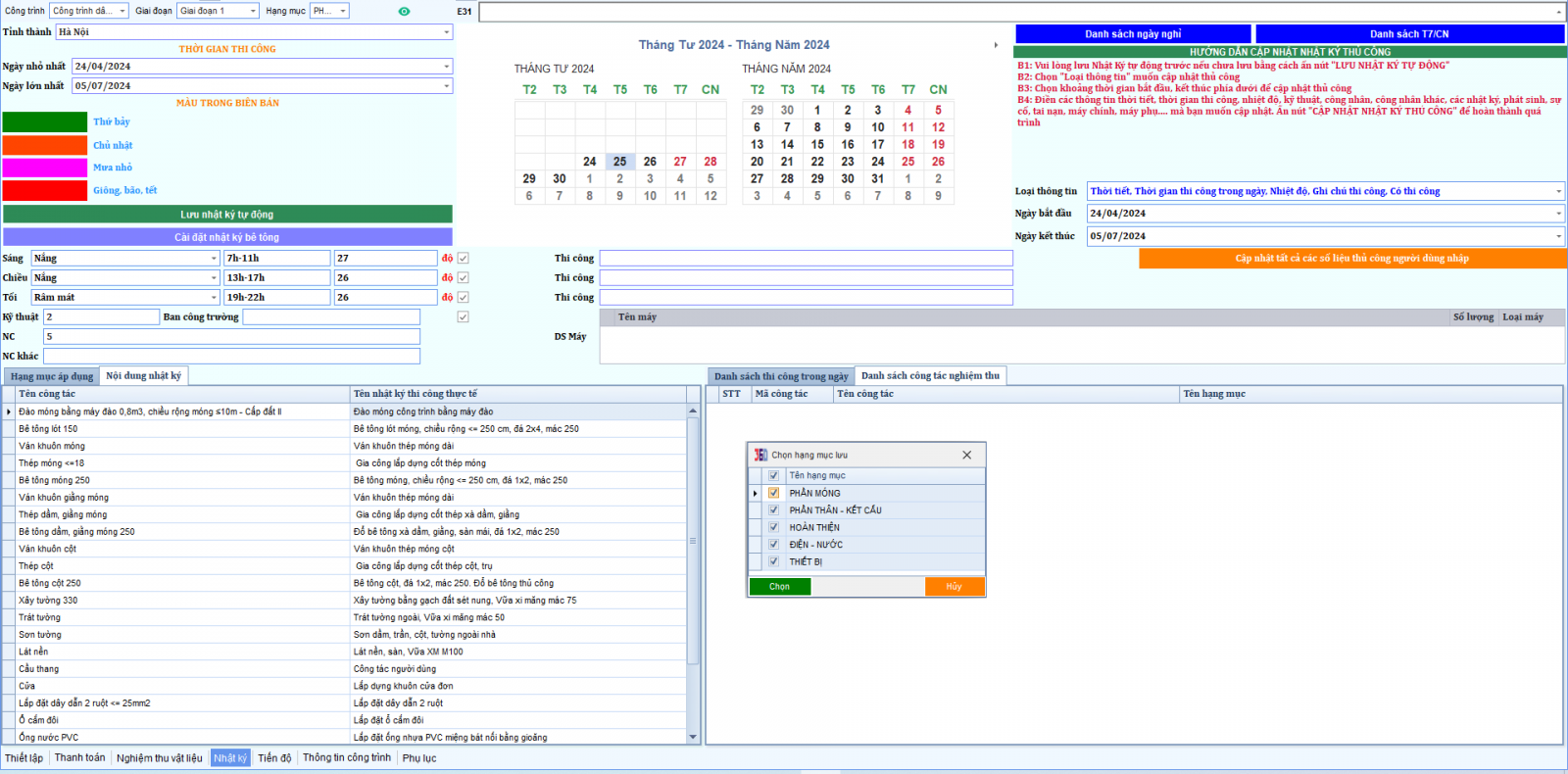Switch to the Tiến độ tab
The image size is (1568, 774).
click(274, 757)
